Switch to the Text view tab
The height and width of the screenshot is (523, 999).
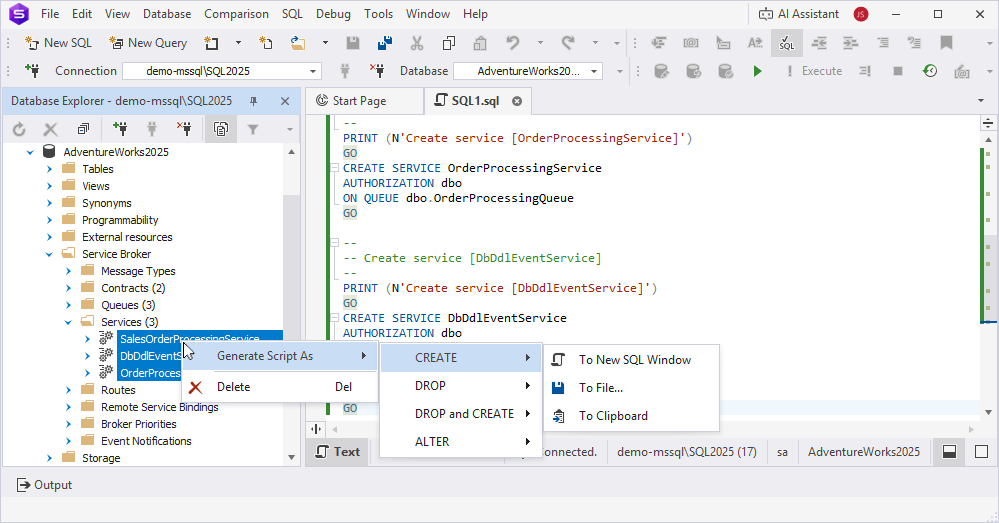(x=338, y=452)
